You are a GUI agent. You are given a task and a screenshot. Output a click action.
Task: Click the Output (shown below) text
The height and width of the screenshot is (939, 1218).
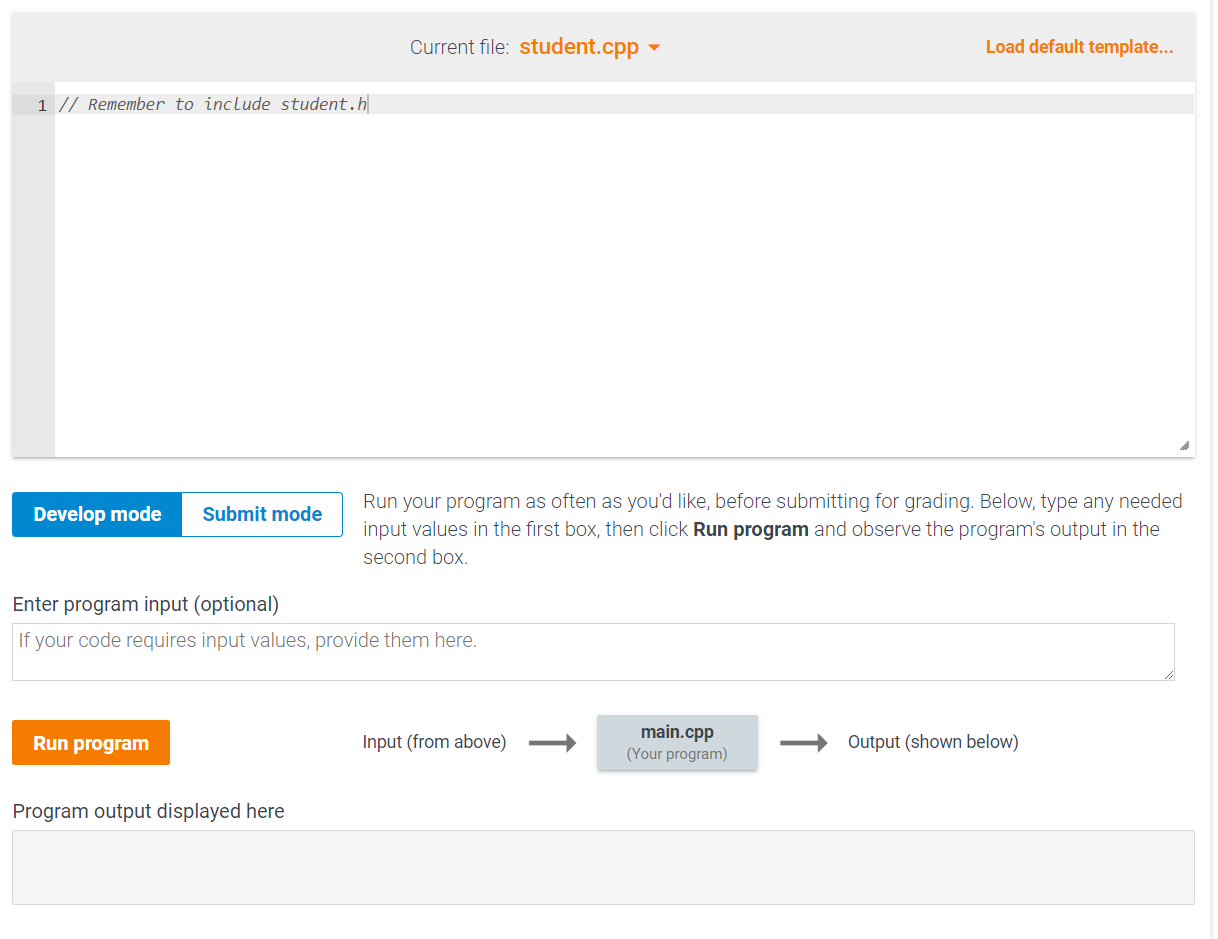[933, 742]
